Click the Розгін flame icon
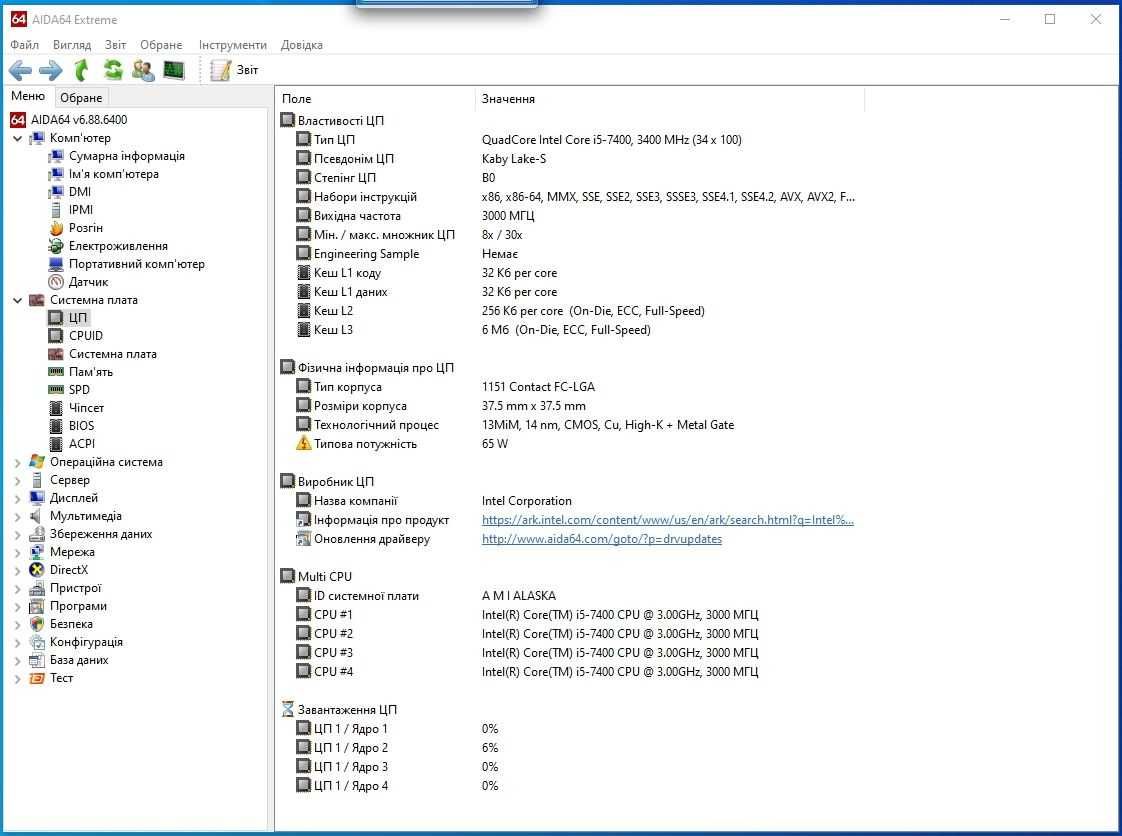The height and width of the screenshot is (836, 1122). [x=56, y=228]
